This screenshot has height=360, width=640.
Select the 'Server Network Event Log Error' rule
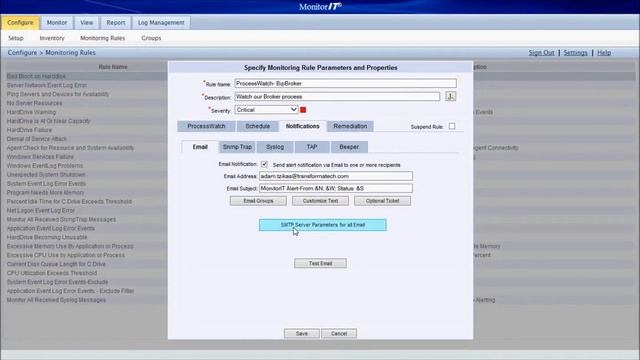(47, 85)
